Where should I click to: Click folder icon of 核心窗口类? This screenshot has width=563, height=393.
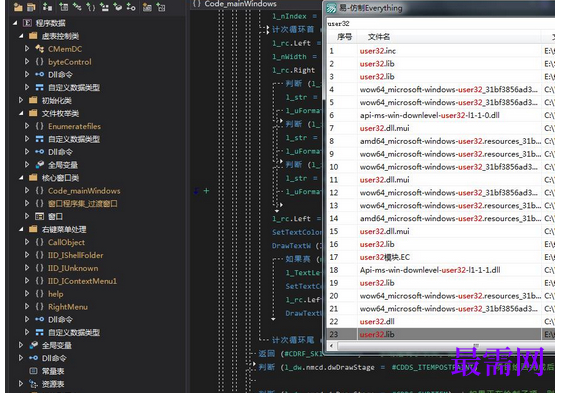33,177
